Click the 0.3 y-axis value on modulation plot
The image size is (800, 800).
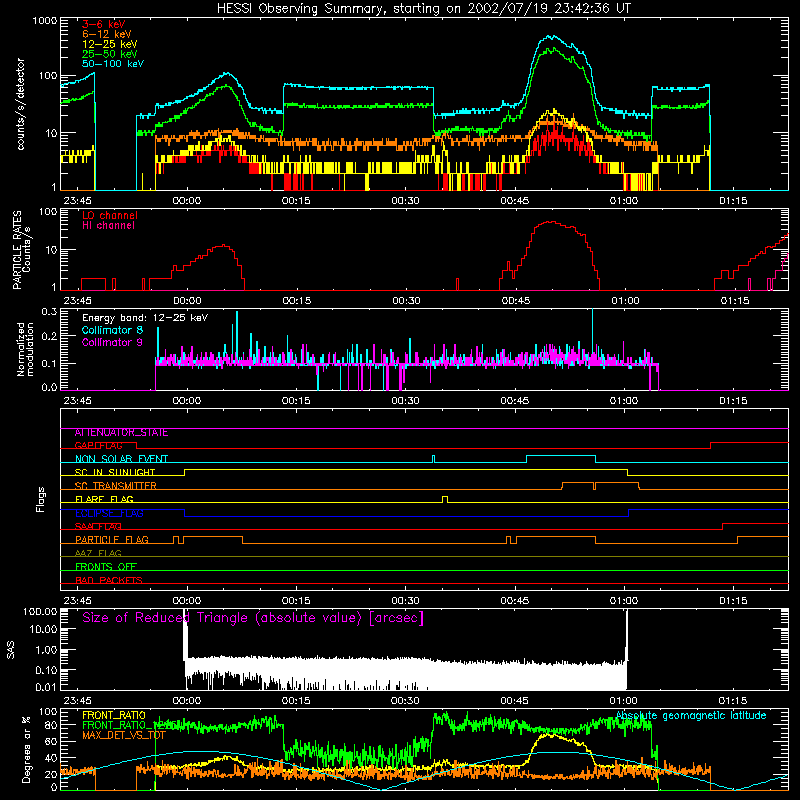click(x=49, y=312)
